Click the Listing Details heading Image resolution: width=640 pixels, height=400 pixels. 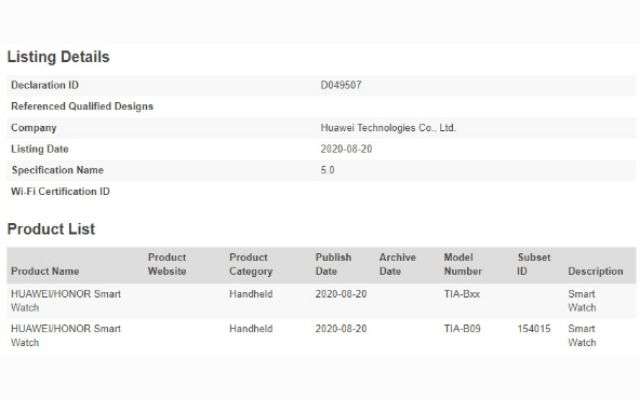pyautogui.click(x=58, y=57)
